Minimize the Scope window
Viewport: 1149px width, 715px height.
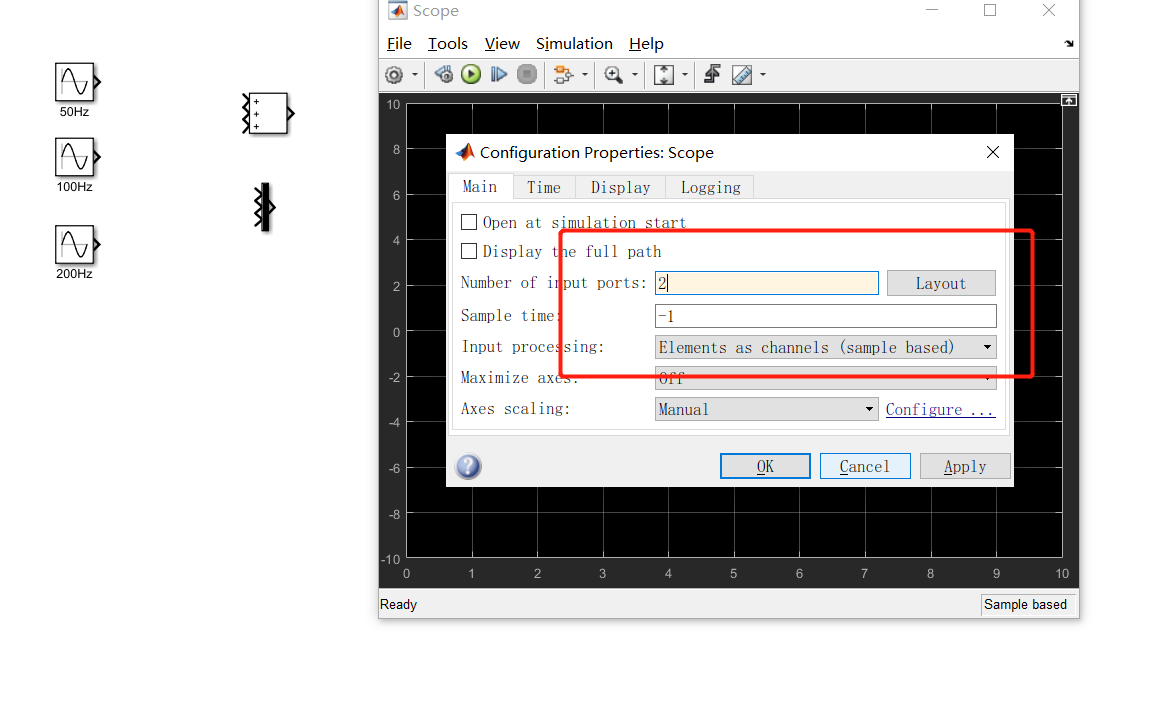click(x=932, y=10)
